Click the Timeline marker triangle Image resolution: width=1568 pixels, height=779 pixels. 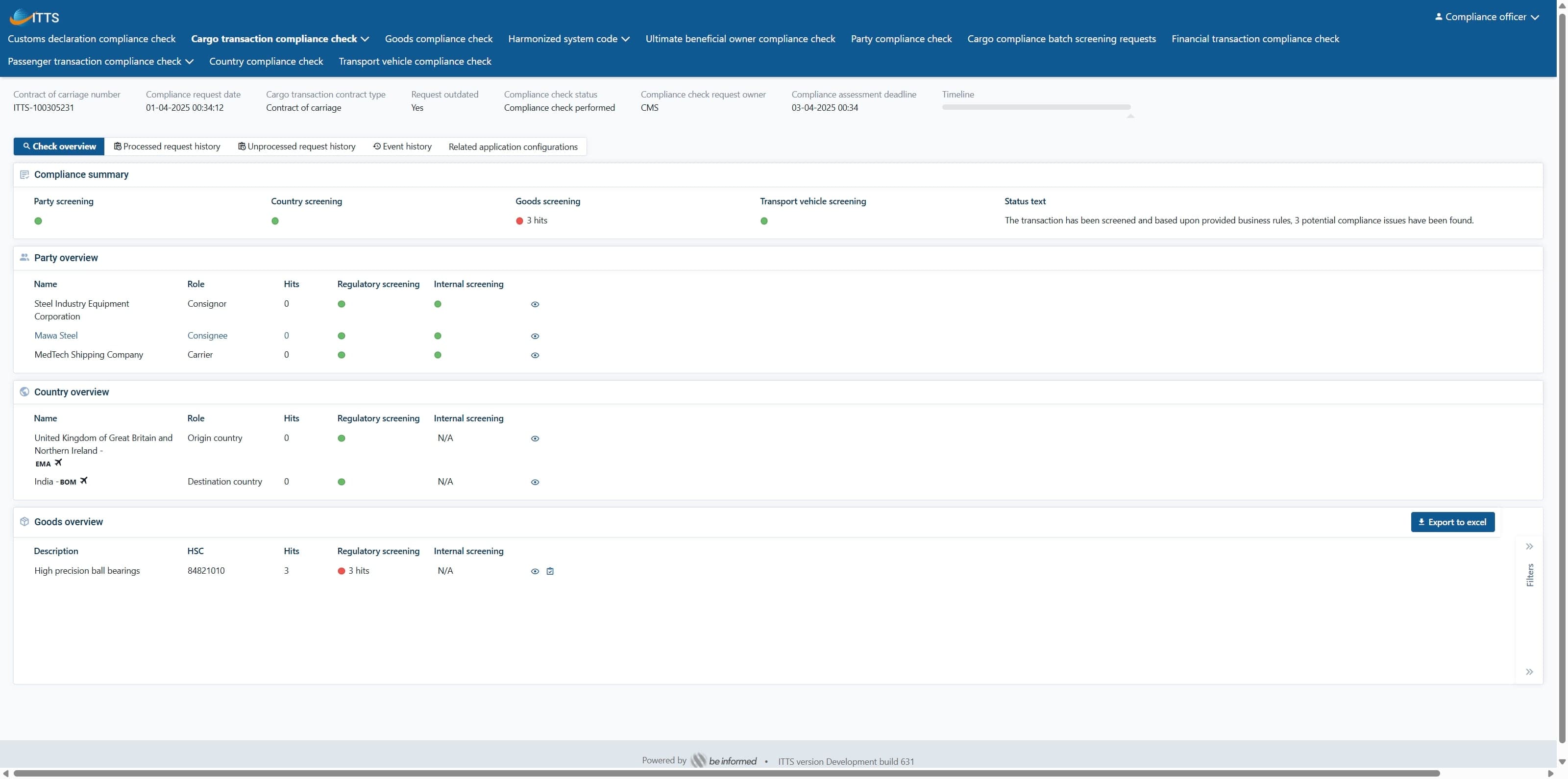click(x=1130, y=116)
